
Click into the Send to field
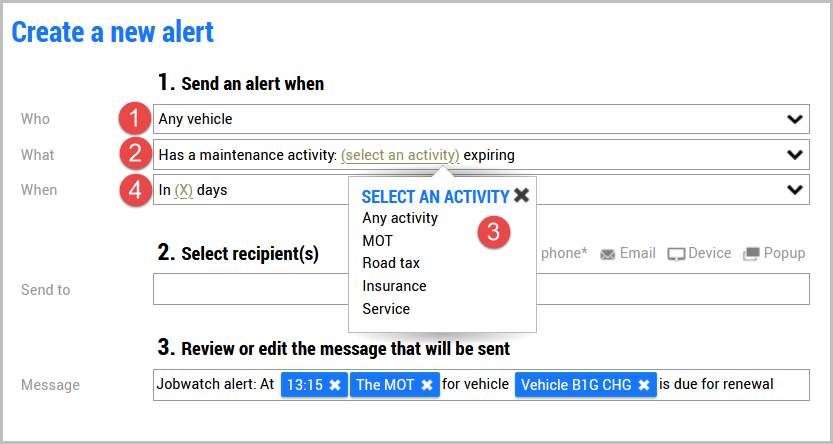click(481, 289)
